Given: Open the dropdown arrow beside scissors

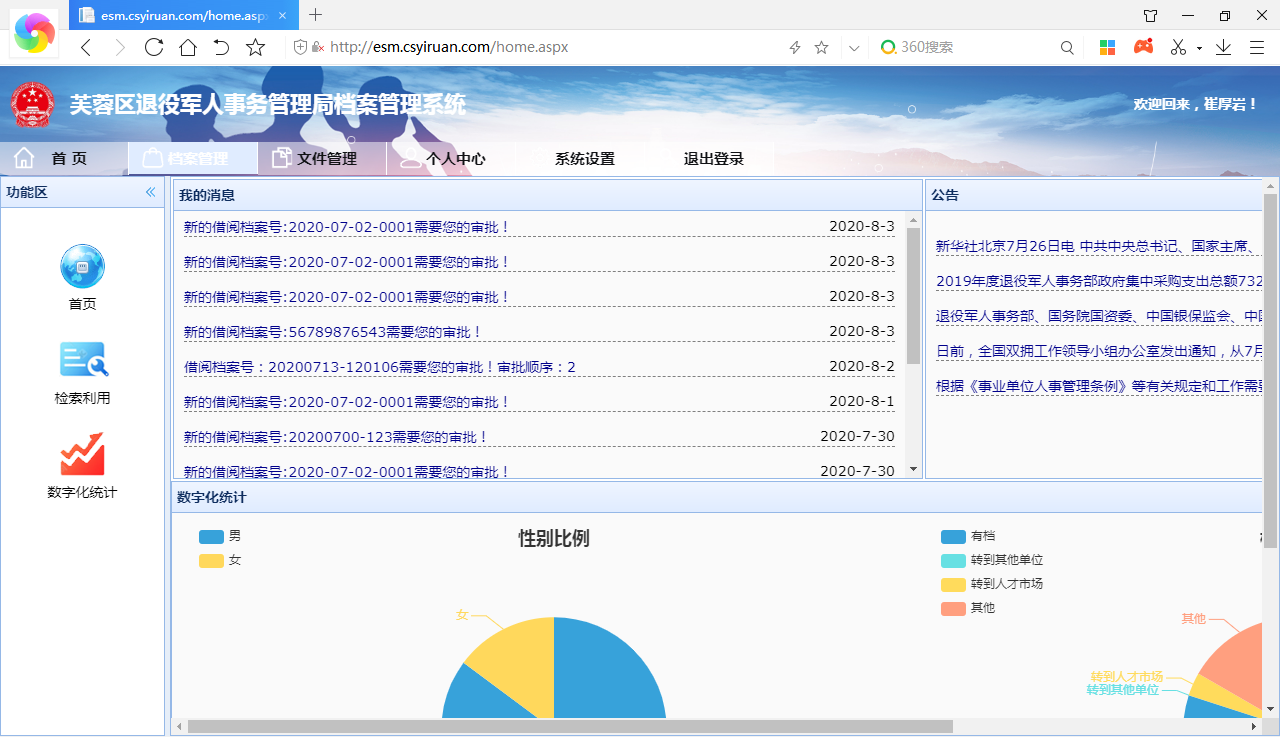Looking at the screenshot, I should [1199, 48].
